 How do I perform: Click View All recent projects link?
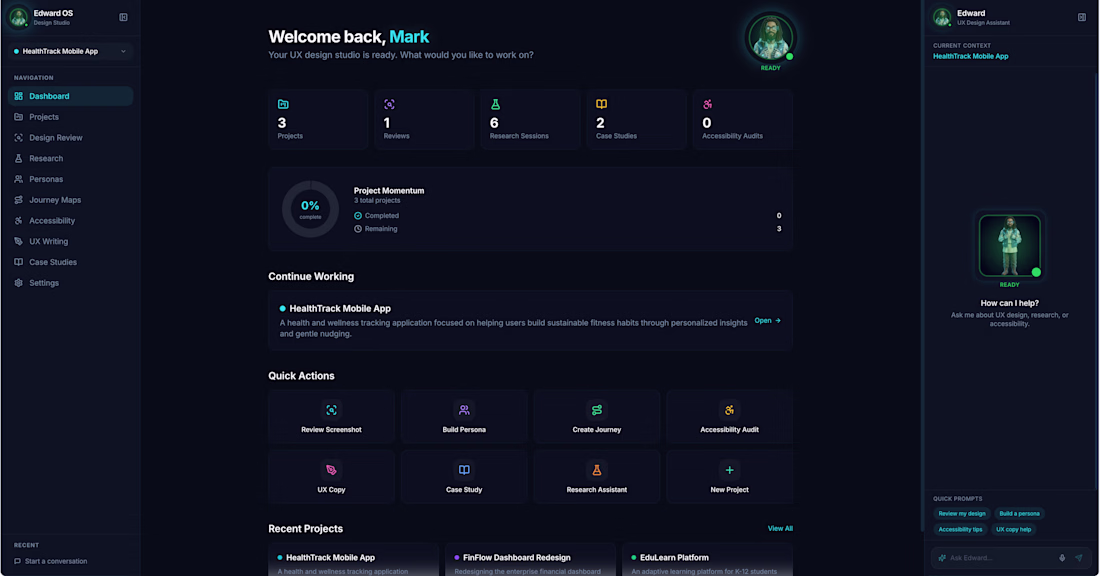point(780,529)
